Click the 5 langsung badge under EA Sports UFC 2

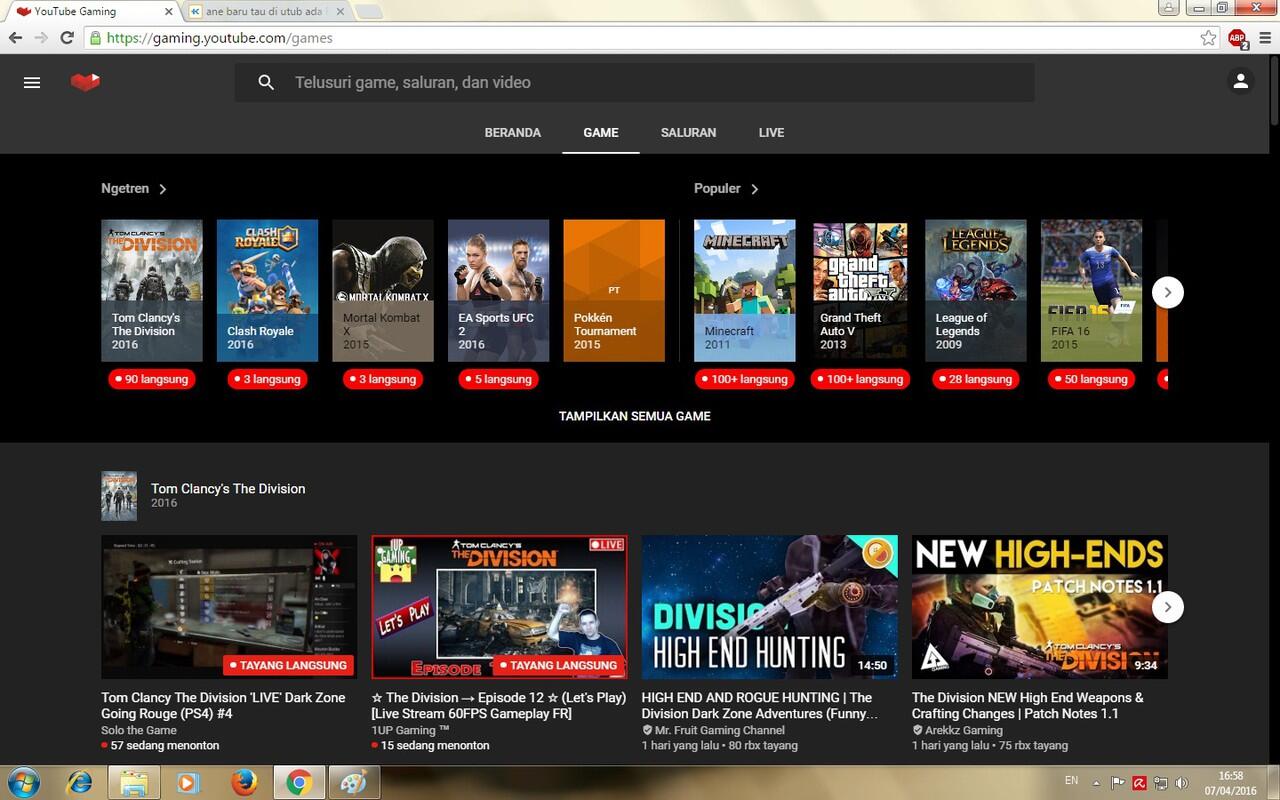pyautogui.click(x=499, y=379)
